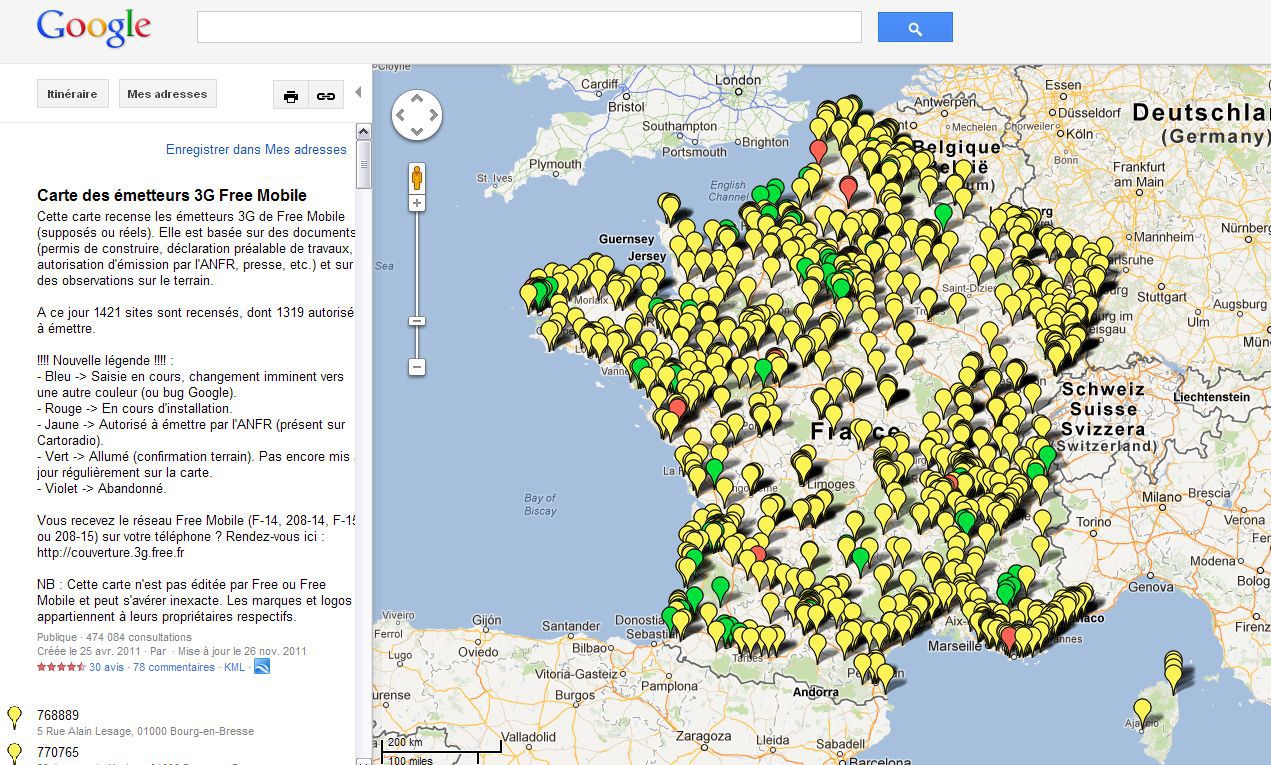Click the blue search magnifier button
The image size is (1271, 765).
click(x=914, y=28)
